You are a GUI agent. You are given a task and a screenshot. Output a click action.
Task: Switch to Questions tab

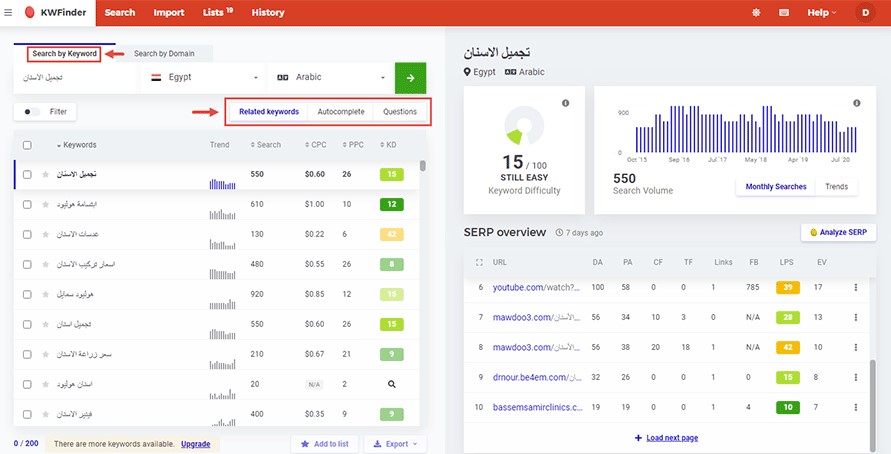point(399,112)
